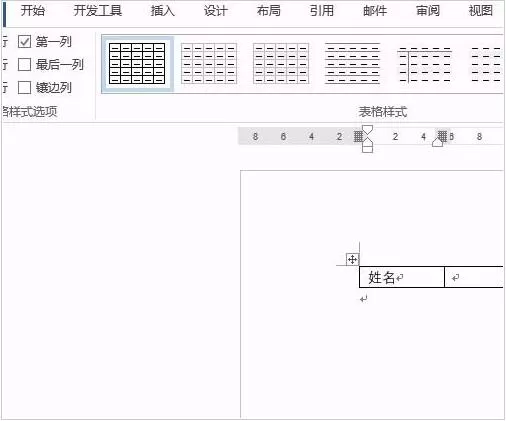This screenshot has width=506, height=421.
Task: Click the 姓名 table cell
Action: (x=402, y=277)
